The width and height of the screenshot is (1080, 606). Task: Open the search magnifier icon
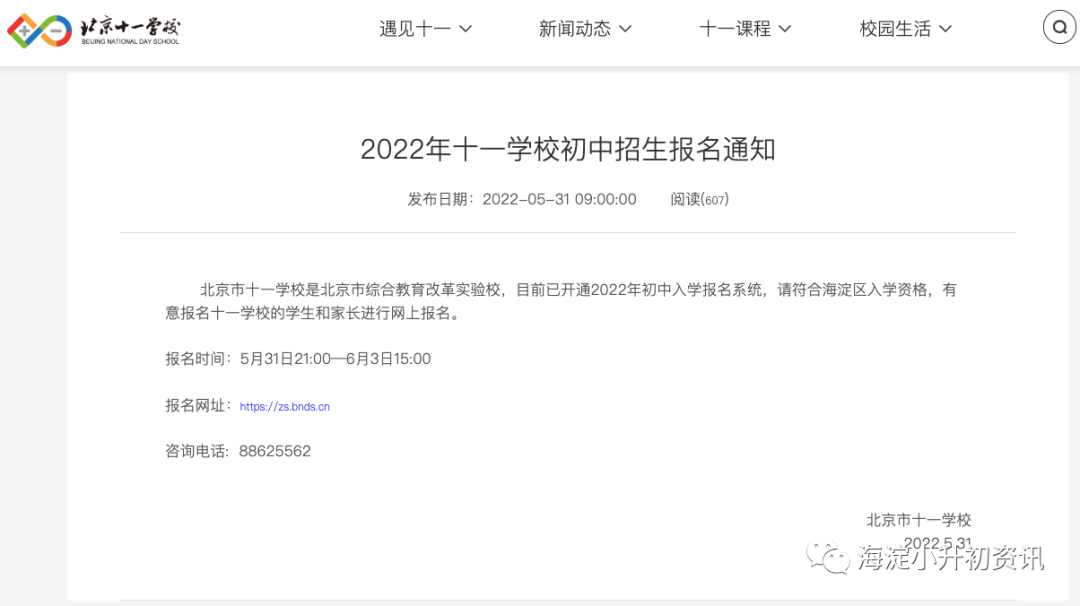[1059, 28]
